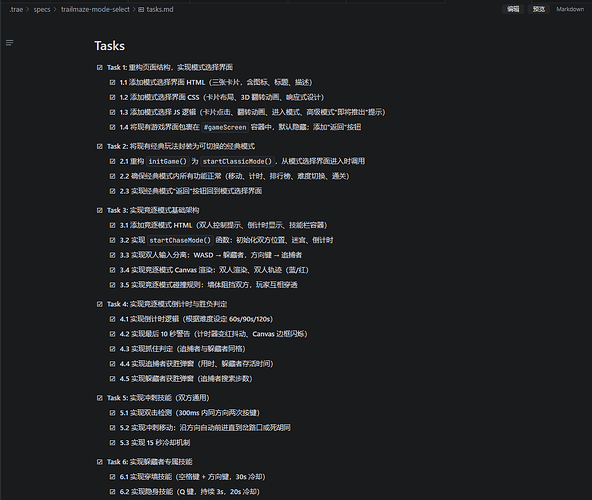Open the Markdown language selector
The height and width of the screenshot is (500, 592).
coord(570,9)
